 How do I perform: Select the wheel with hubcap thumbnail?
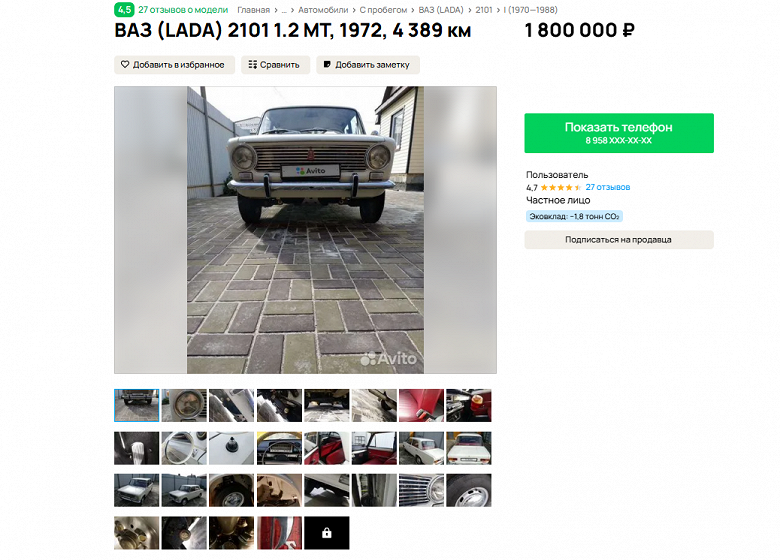(469, 490)
